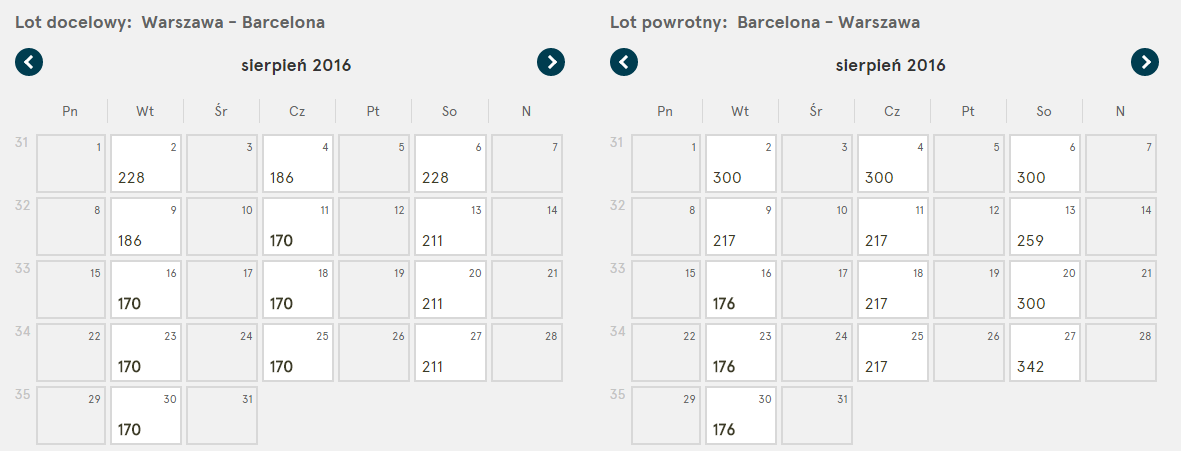This screenshot has width=1181, height=451.
Task: Go to previous month for Barcelona – Warszawa return
Action: pos(624,62)
